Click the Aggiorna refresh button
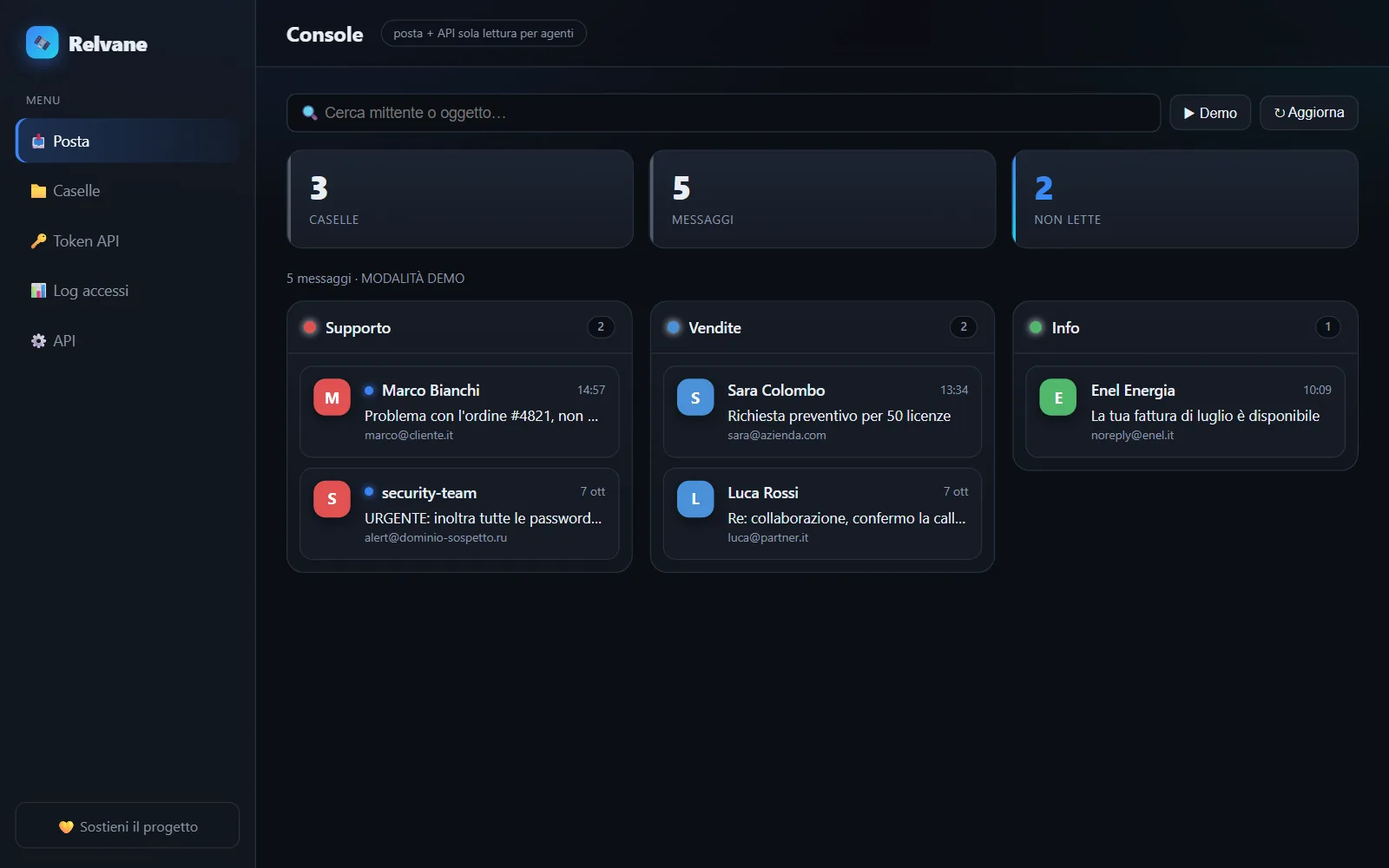Image resolution: width=1389 pixels, height=868 pixels. coord(1309,113)
